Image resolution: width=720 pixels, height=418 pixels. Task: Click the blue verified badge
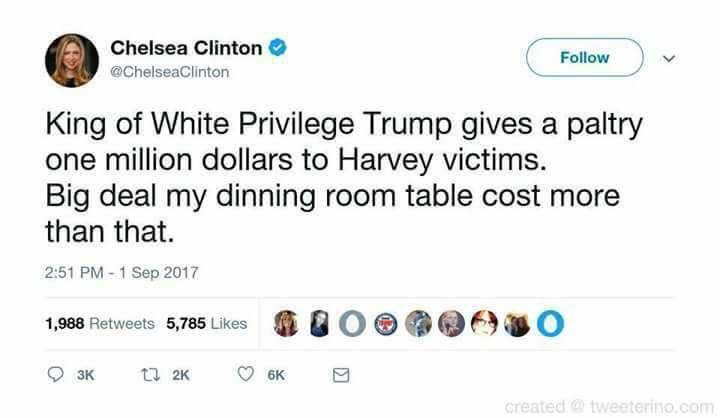(277, 47)
